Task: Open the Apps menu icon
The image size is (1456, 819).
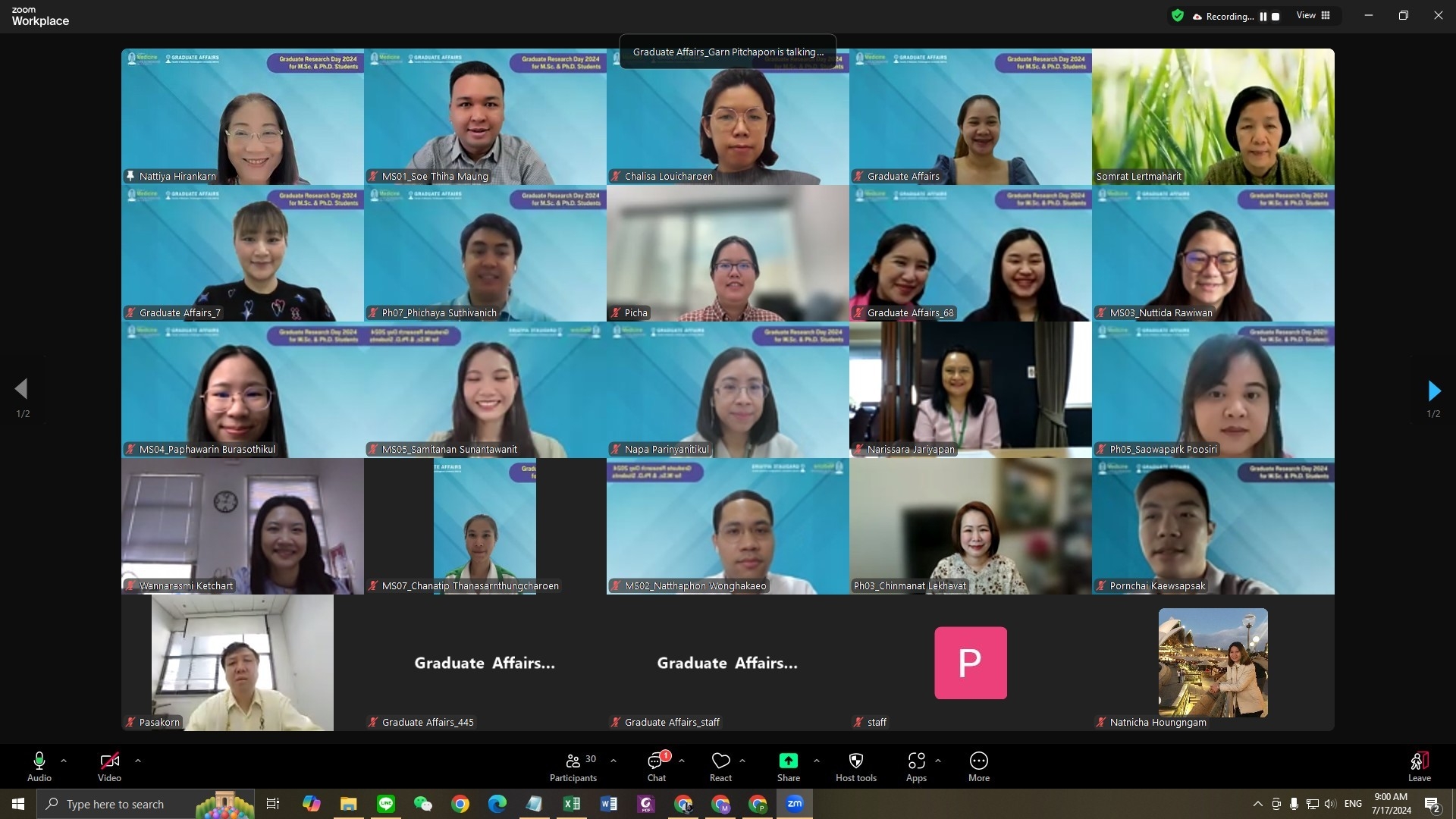Action: (x=916, y=761)
